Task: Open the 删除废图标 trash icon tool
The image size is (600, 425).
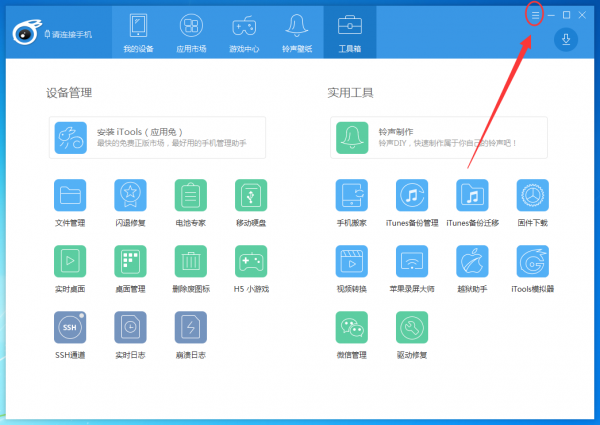Action: [191, 261]
